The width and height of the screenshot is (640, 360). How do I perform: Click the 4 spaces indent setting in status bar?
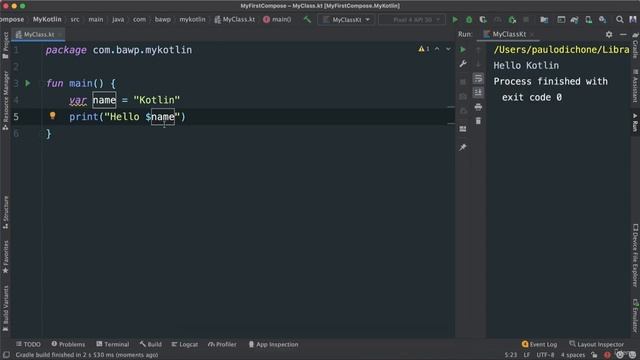pyautogui.click(x=573, y=355)
